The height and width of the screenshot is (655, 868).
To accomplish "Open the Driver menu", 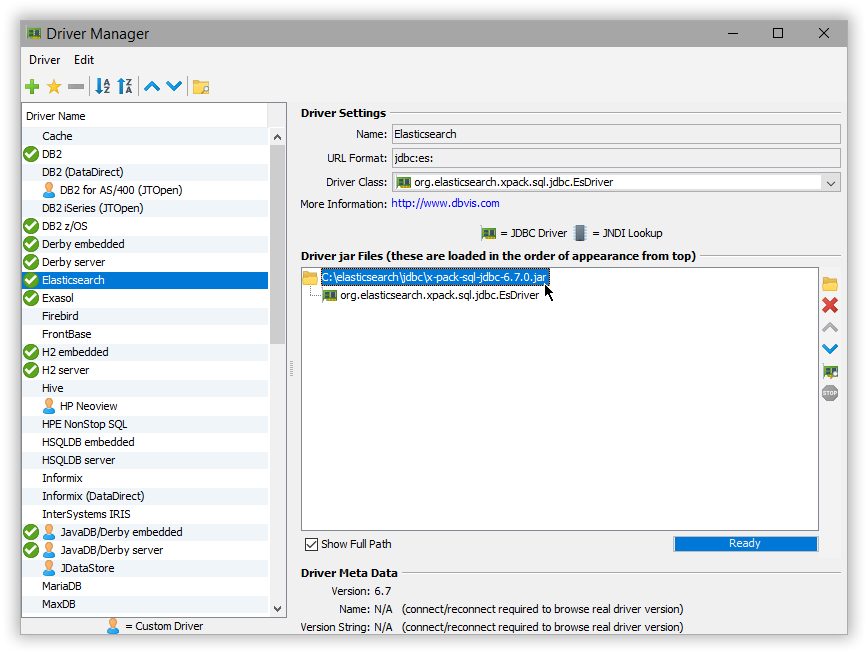I will (44, 59).
